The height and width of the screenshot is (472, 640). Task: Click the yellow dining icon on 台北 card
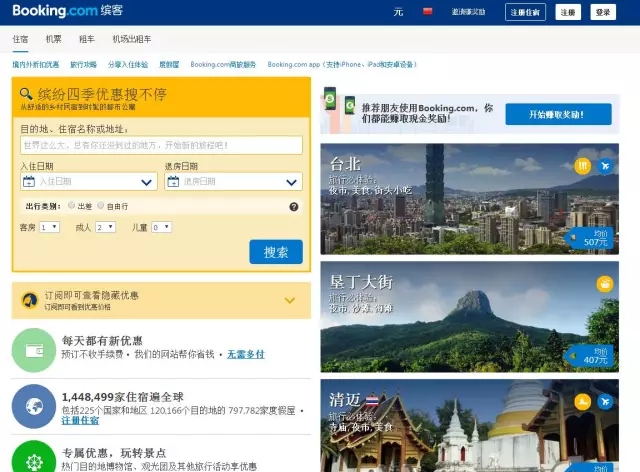pos(582,166)
